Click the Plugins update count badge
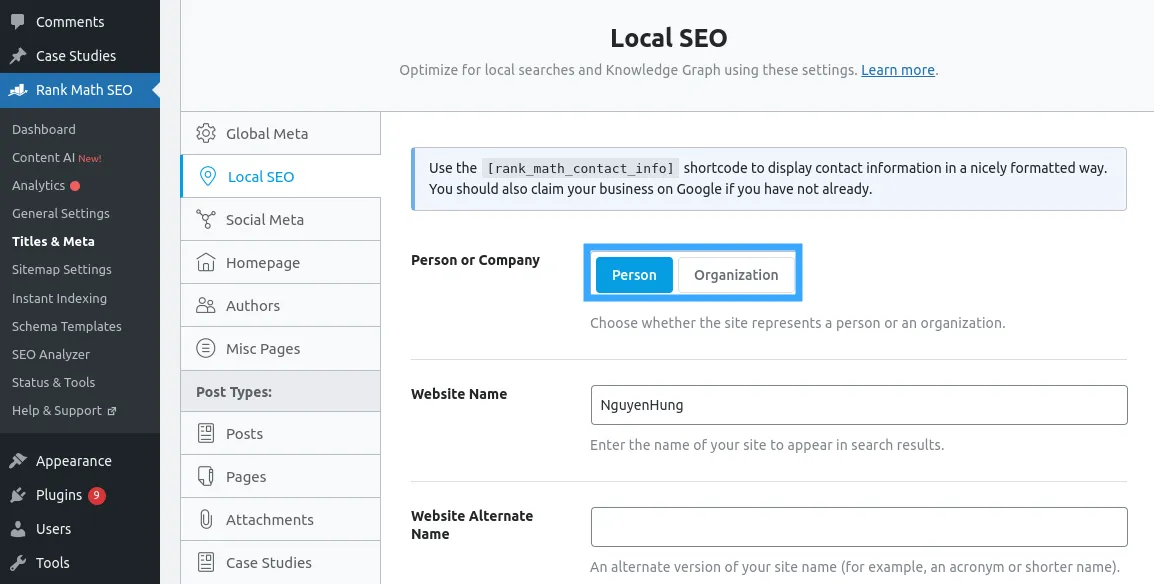This screenshot has height=584, width=1154. [96, 495]
